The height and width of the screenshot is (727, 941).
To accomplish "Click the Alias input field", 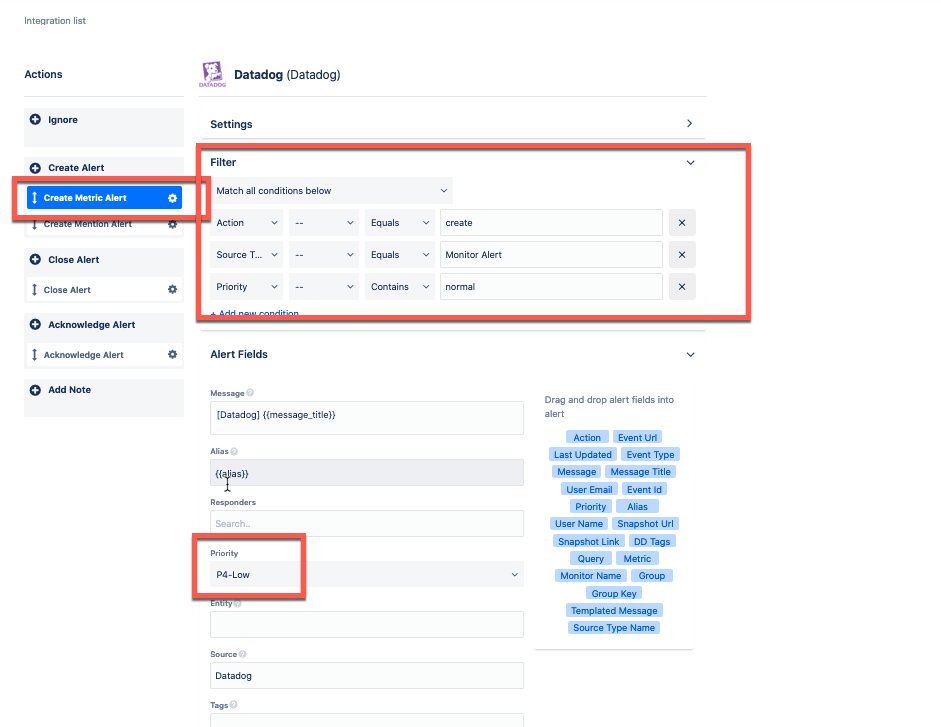I will (x=367, y=473).
